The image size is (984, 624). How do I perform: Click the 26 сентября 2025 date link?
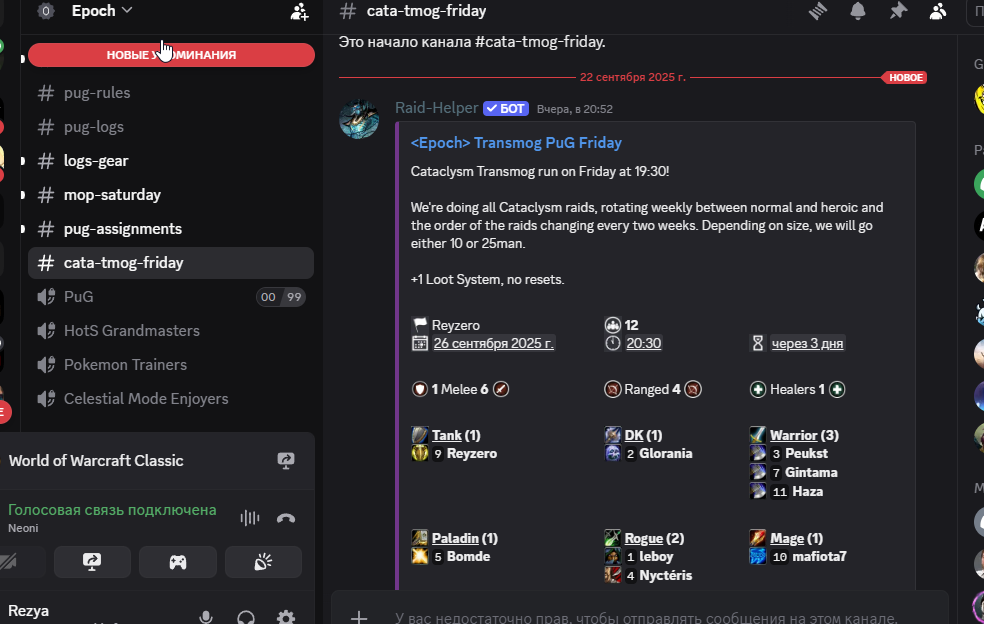click(x=493, y=343)
